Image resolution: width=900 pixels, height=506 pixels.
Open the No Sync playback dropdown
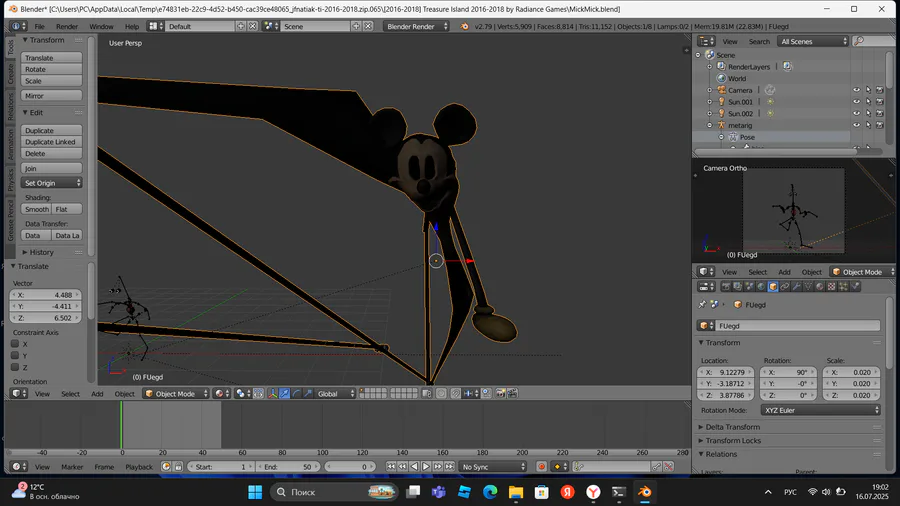coord(493,466)
